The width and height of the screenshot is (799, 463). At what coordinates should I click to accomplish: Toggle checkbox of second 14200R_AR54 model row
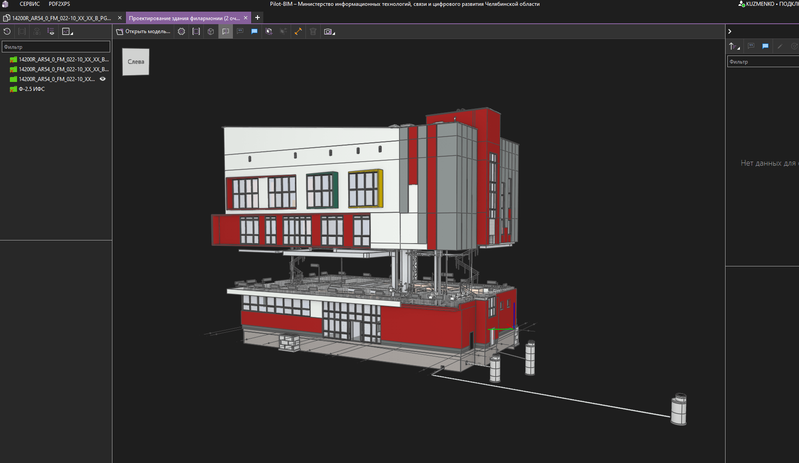[x=13, y=69]
